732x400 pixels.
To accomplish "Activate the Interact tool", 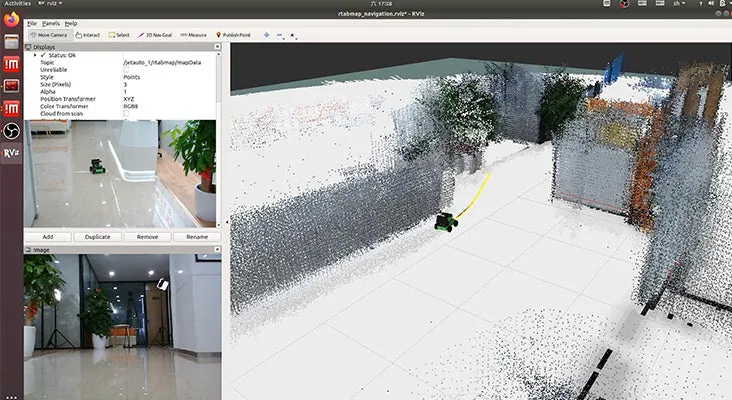I will tap(88, 35).
